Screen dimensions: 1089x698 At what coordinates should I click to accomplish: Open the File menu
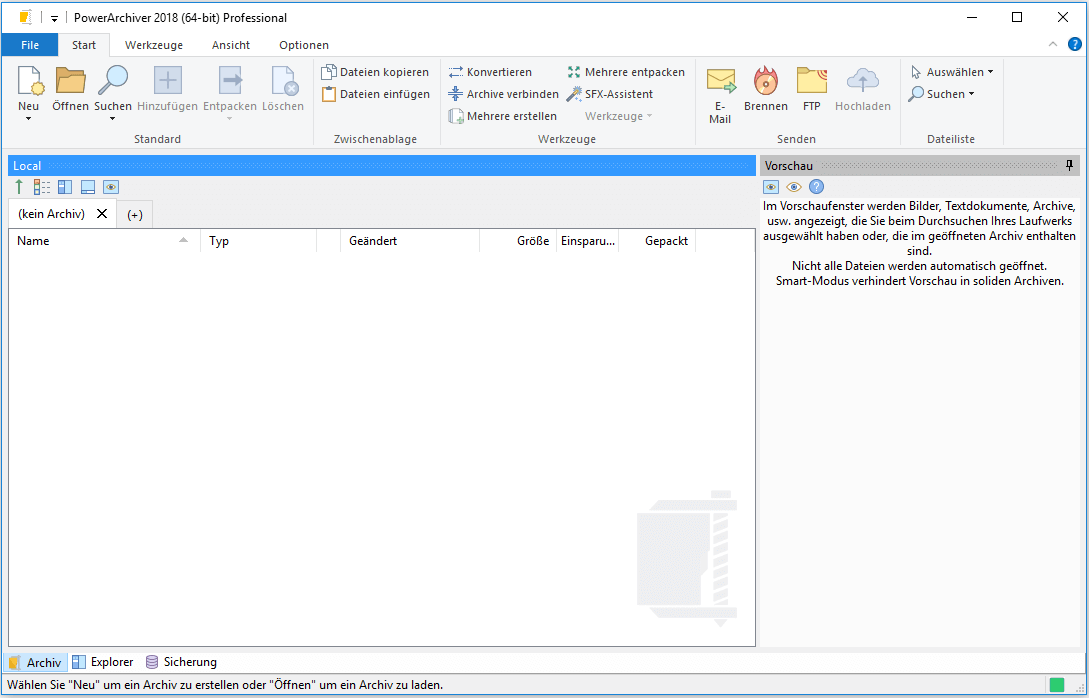click(30, 45)
